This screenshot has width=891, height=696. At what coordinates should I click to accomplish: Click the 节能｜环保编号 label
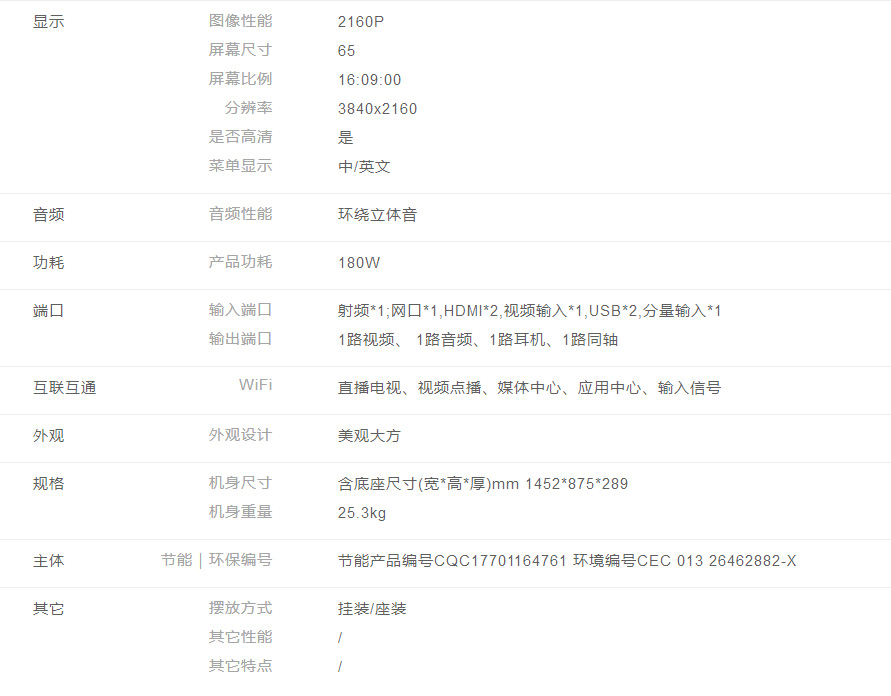[216, 560]
